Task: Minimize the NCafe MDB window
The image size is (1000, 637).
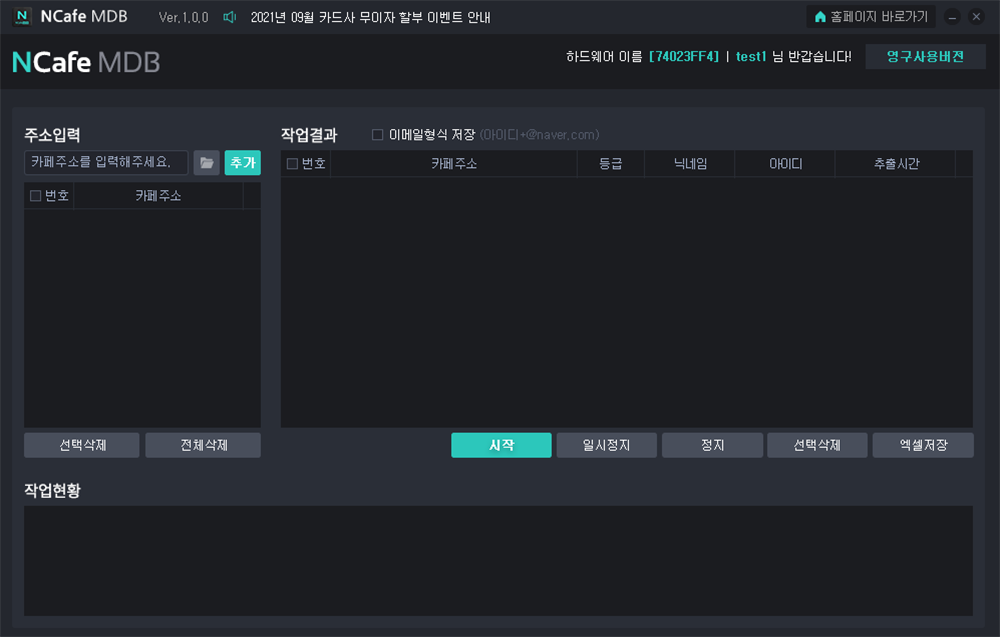Action: tap(952, 17)
